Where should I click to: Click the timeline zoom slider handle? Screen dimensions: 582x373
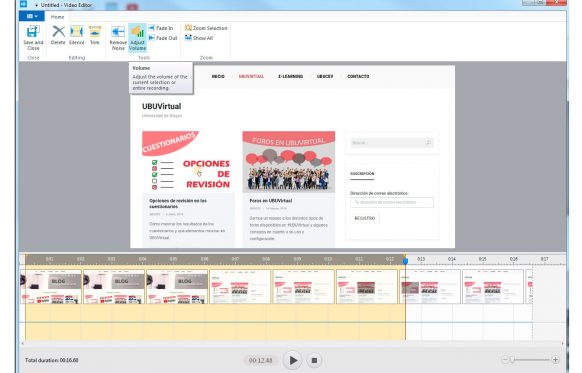point(512,359)
